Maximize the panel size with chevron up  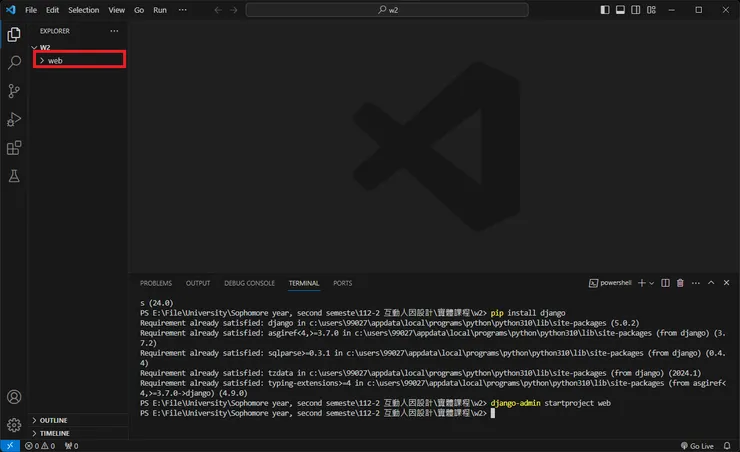point(709,283)
